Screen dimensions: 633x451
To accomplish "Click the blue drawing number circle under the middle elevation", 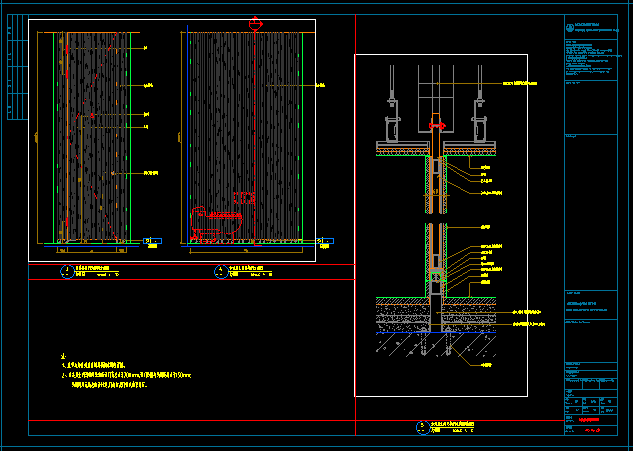I will point(220,271).
